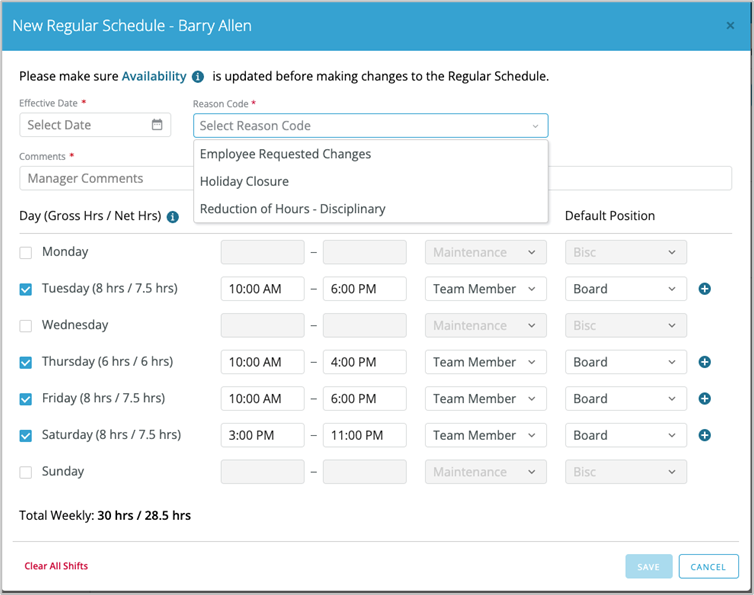Viewport: 754px width, 595px height.
Task: Click info icon next to Gross/Net Hrs
Action: point(173,216)
